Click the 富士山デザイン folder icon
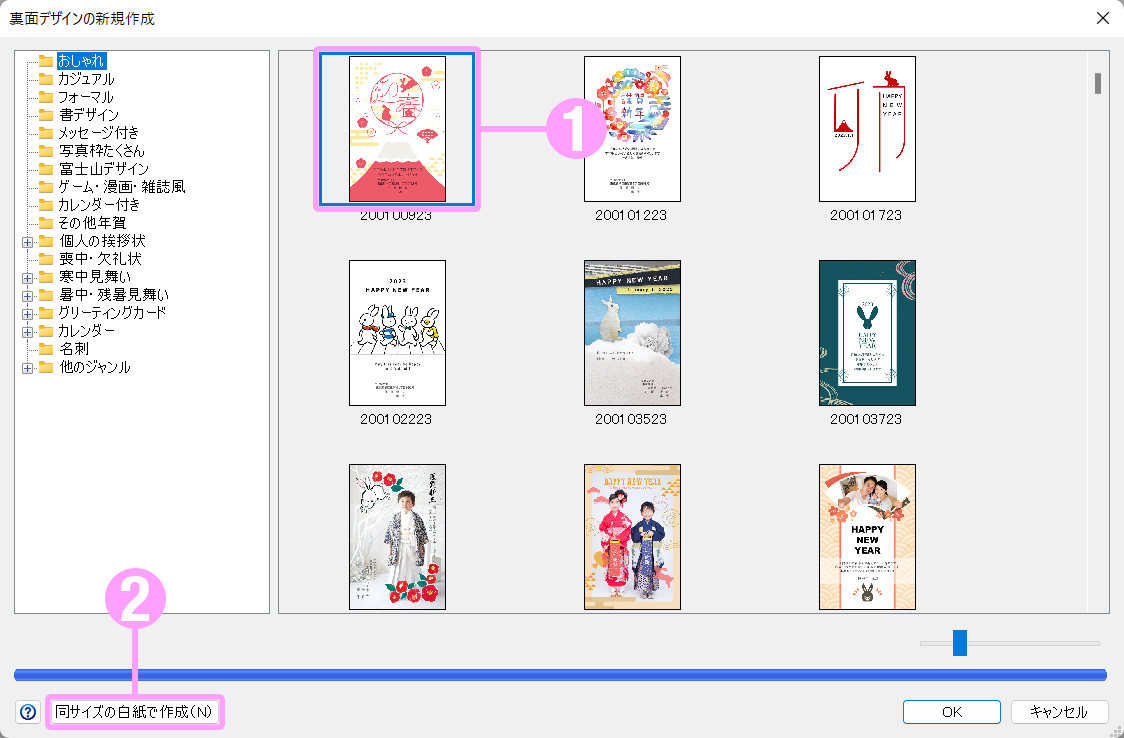The height and width of the screenshot is (738, 1124). click(x=45, y=169)
